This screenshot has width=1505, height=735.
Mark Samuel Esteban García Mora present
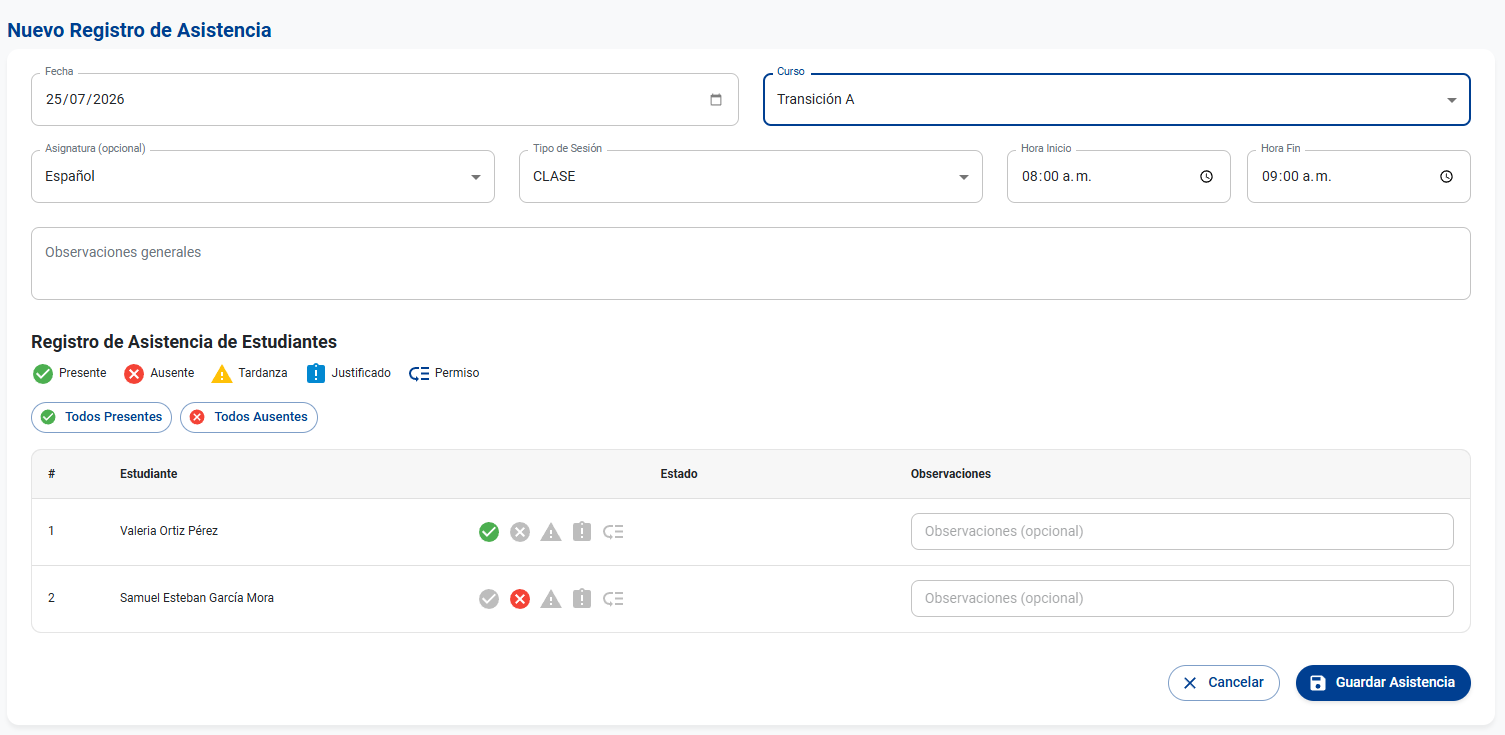[489, 599]
